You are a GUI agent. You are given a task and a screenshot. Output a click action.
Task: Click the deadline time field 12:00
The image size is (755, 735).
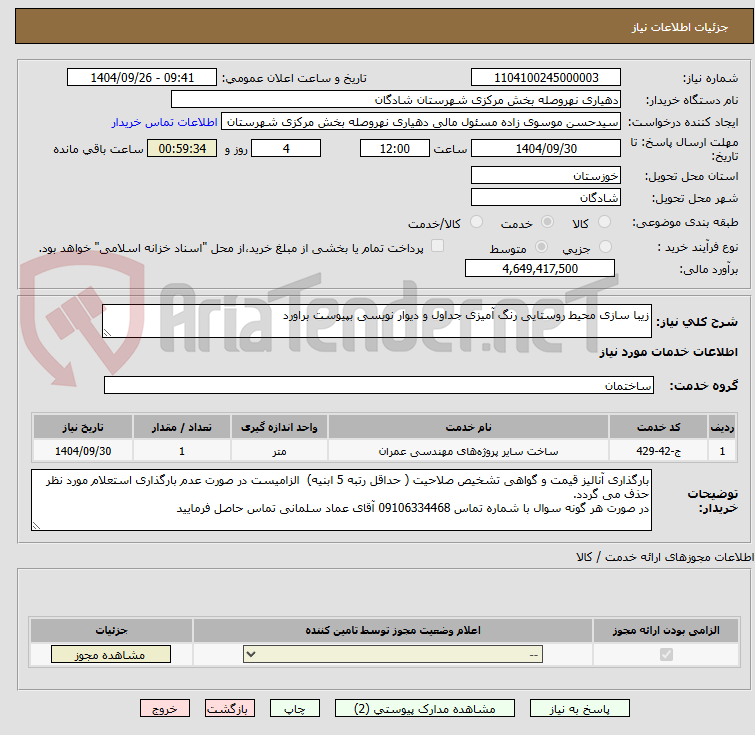coord(394,148)
